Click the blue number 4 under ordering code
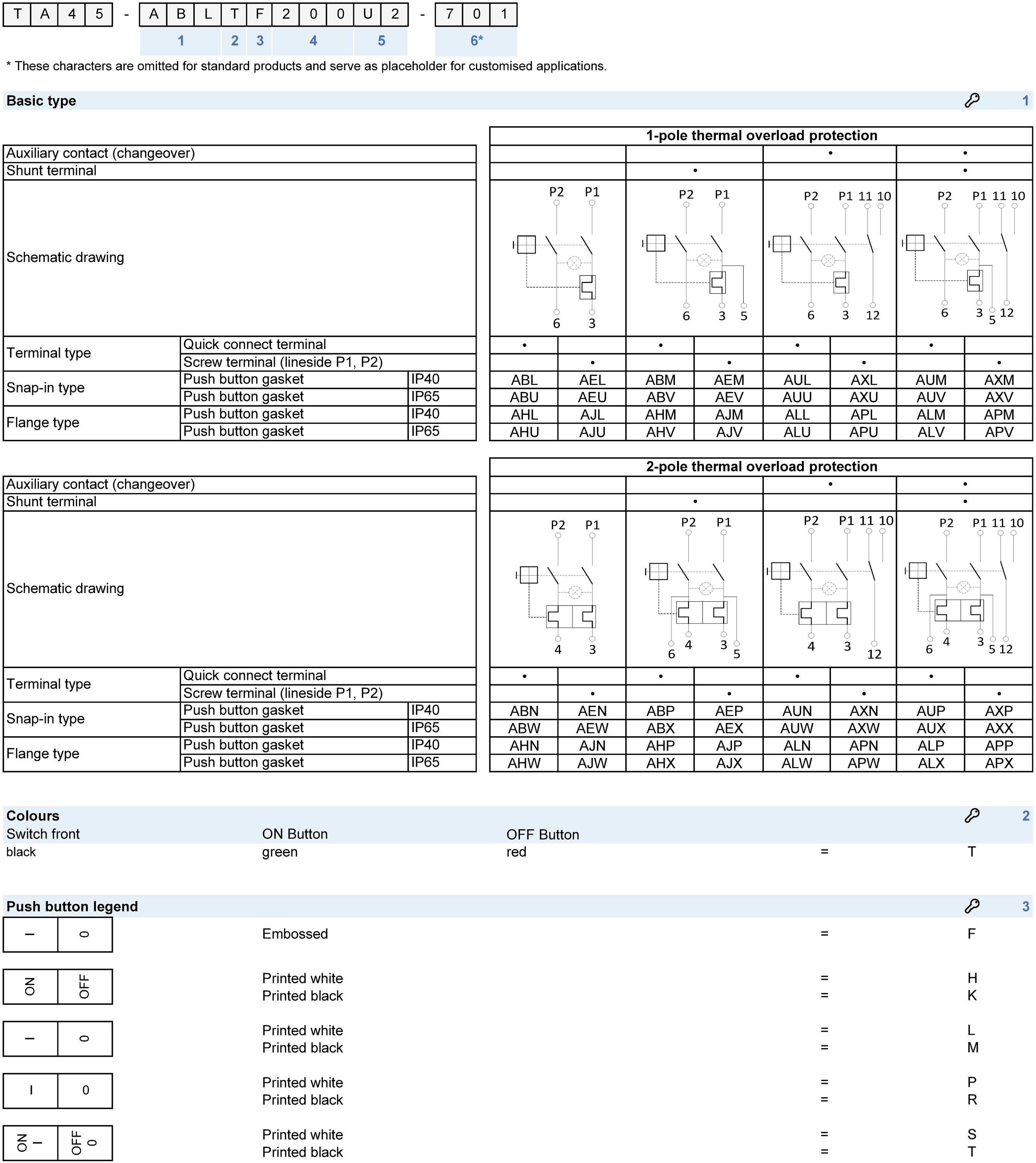This screenshot has width=1036, height=1163. point(313,41)
